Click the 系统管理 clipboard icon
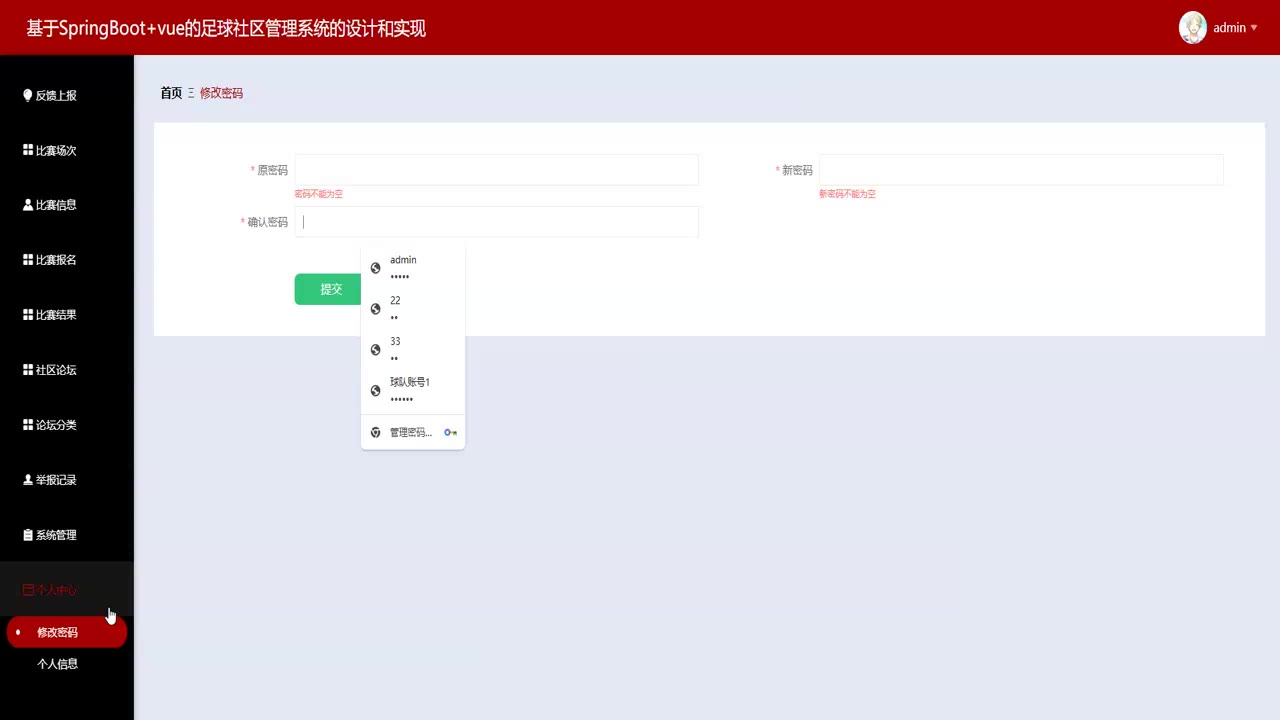Screen dimensions: 1280x720 pos(28,534)
